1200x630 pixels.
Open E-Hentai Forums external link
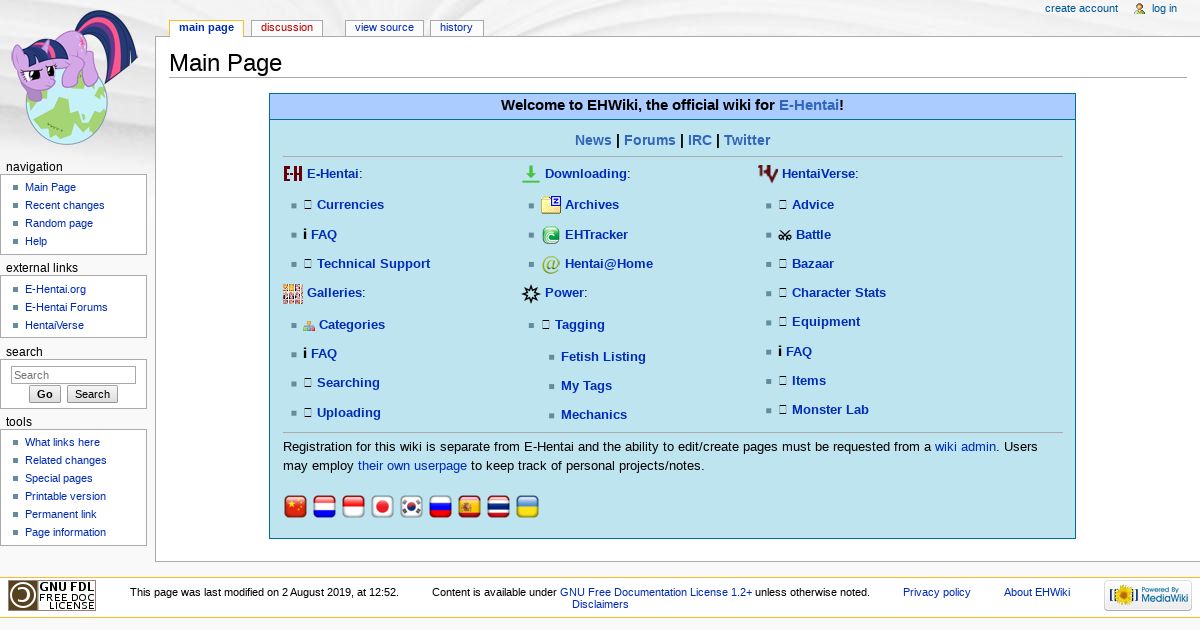pos(66,307)
